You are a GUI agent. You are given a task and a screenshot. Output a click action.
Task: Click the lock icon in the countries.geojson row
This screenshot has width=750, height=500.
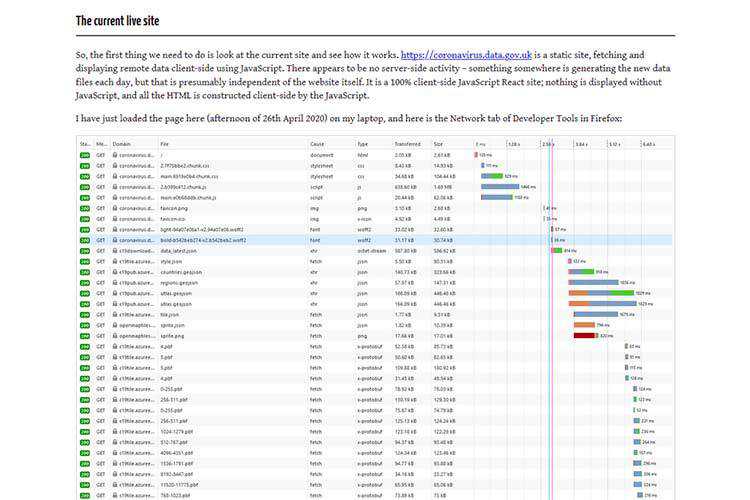pyautogui.click(x=115, y=272)
